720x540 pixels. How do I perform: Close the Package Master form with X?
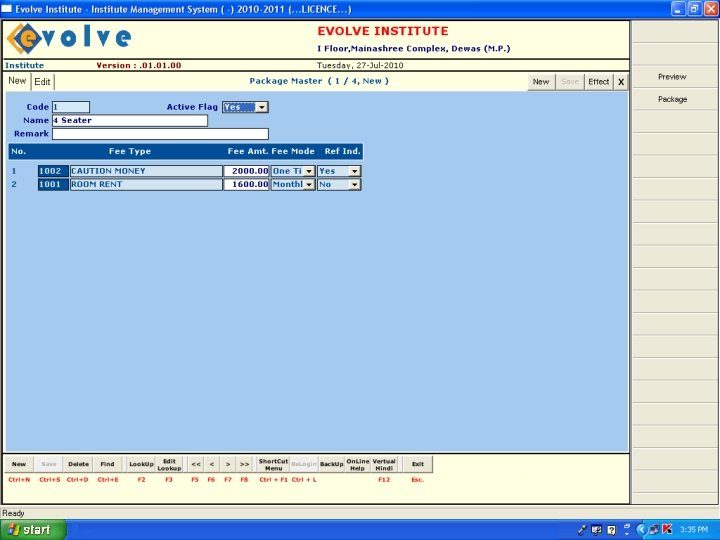621,82
